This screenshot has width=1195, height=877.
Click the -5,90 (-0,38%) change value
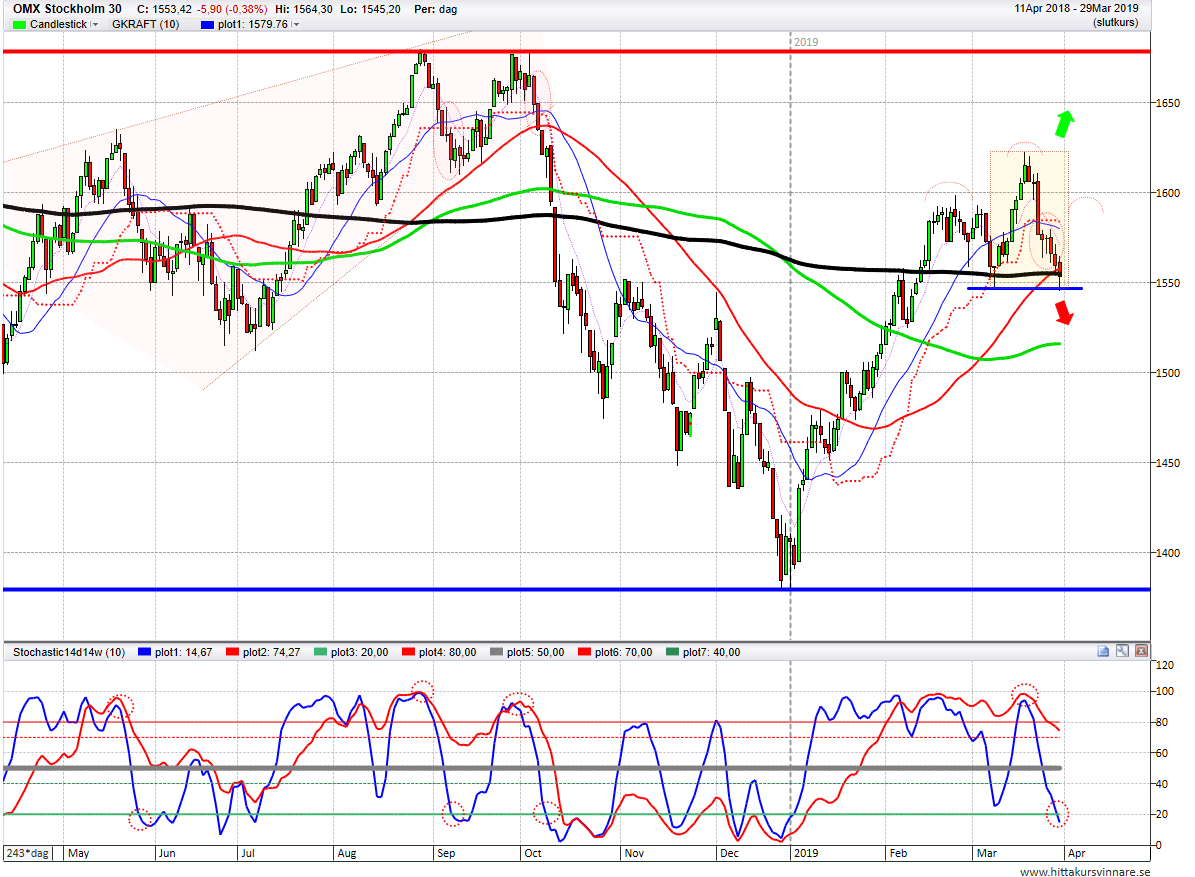232,9
